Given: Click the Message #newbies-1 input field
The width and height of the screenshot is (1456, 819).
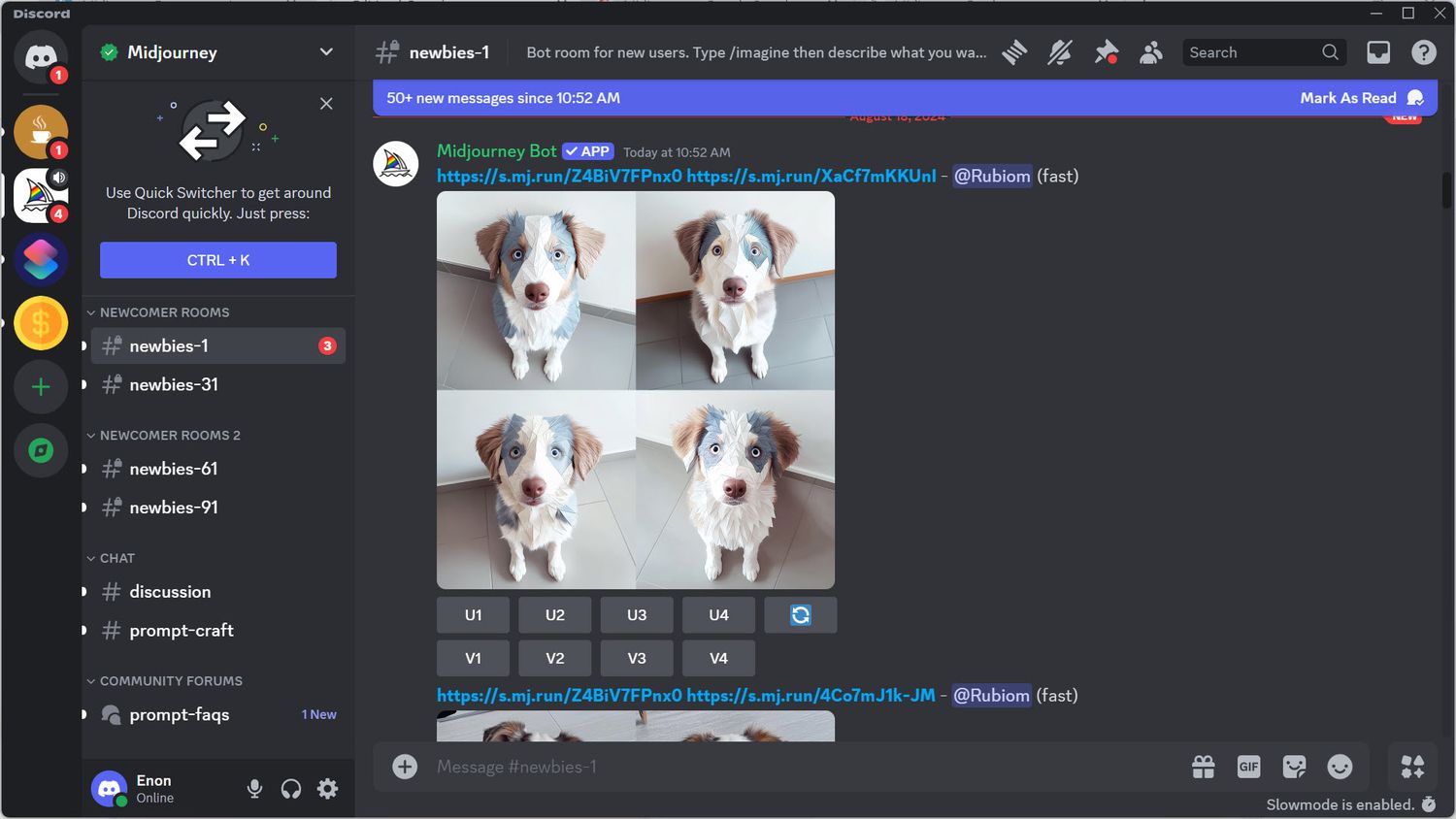Looking at the screenshot, I should (x=777, y=767).
